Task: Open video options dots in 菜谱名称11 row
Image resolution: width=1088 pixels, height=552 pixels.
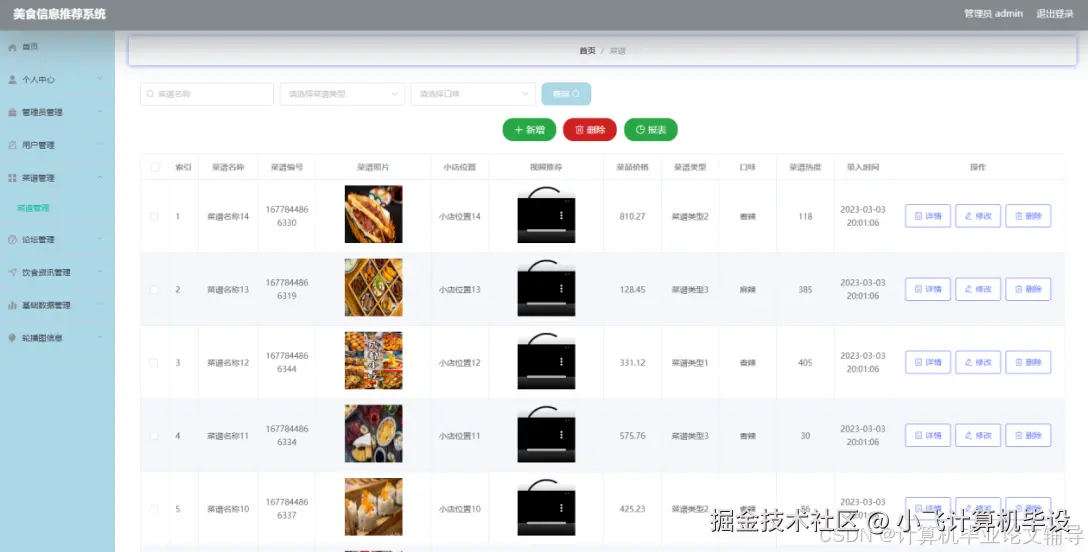Action: click(561, 435)
